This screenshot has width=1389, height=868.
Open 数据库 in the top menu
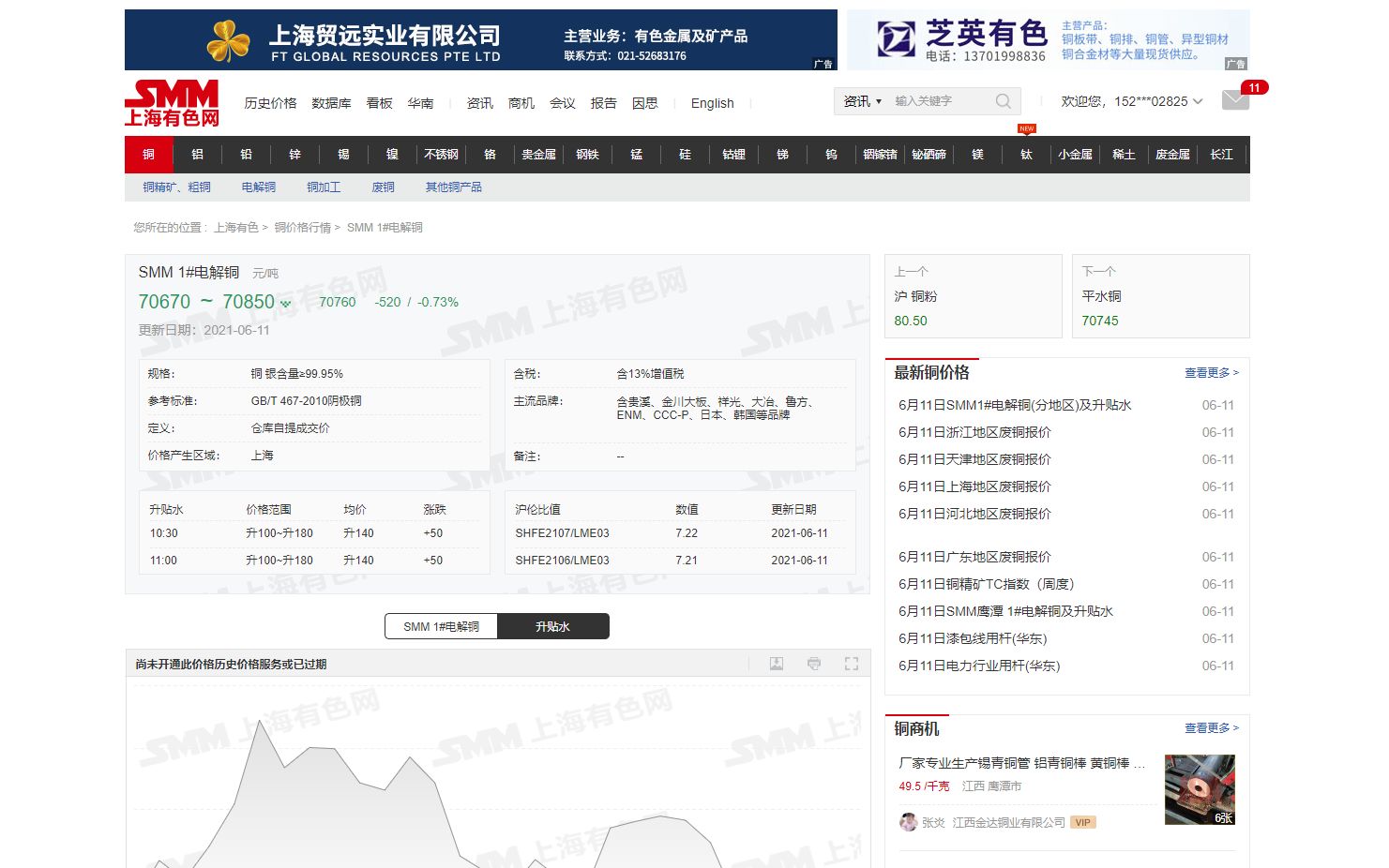click(332, 103)
